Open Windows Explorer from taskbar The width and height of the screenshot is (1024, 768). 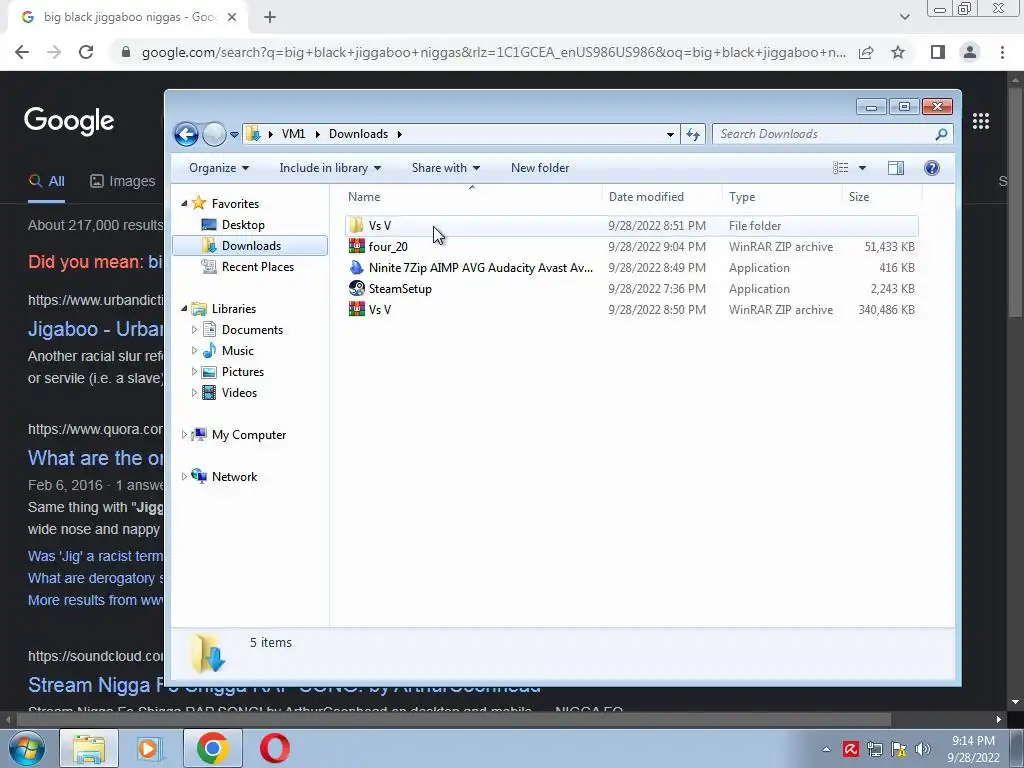89,748
